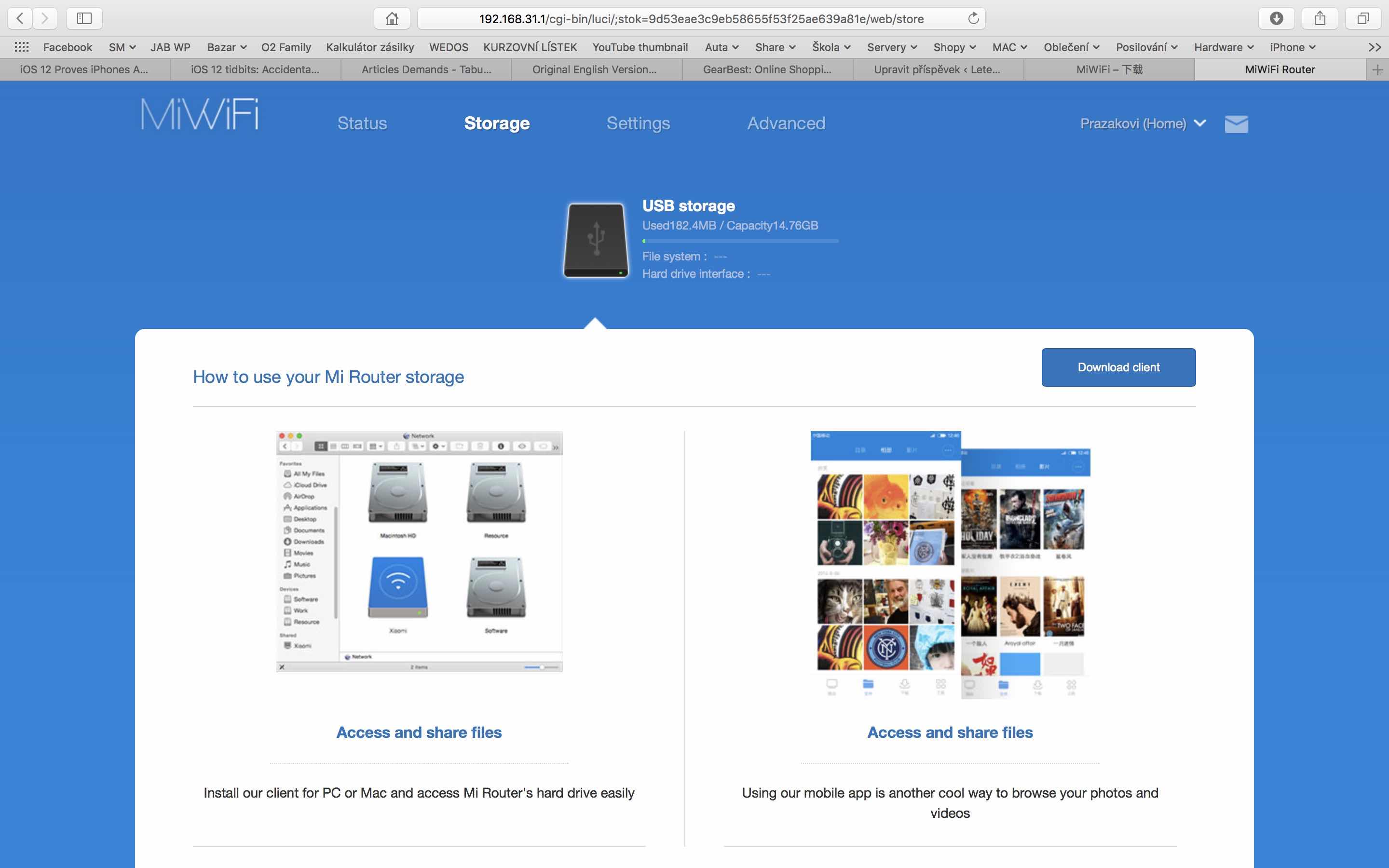Toggle the Safari sidebar icon
Viewport: 1389px width, 868px height.
(x=84, y=18)
